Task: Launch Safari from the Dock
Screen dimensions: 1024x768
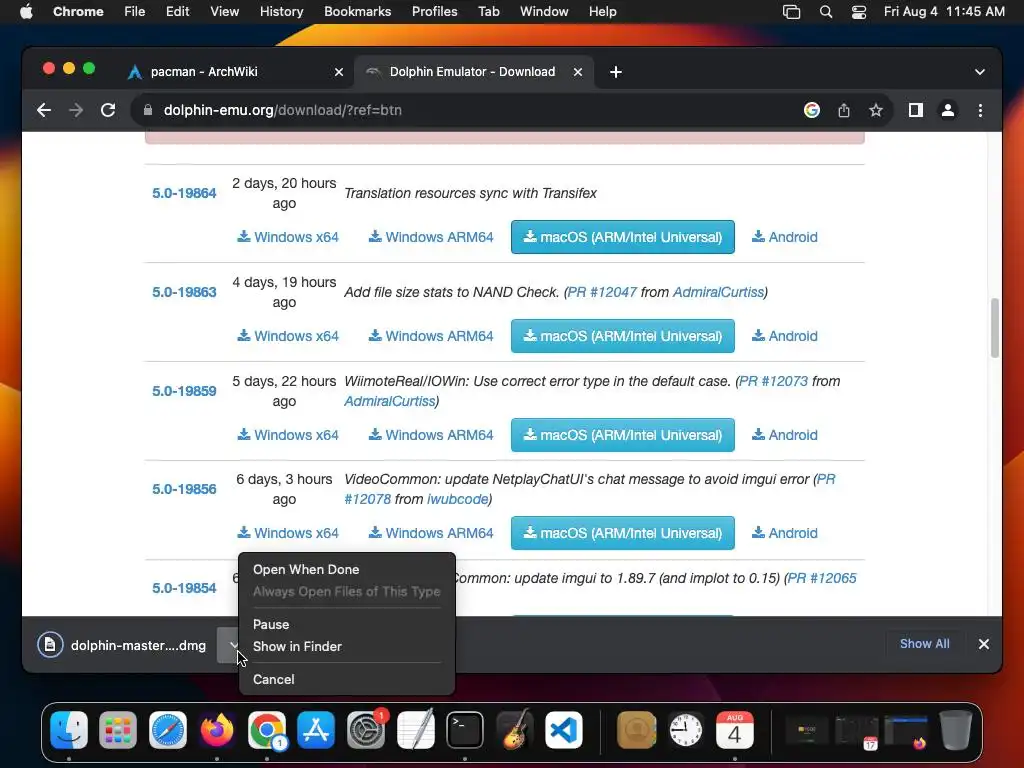Action: pyautogui.click(x=168, y=729)
